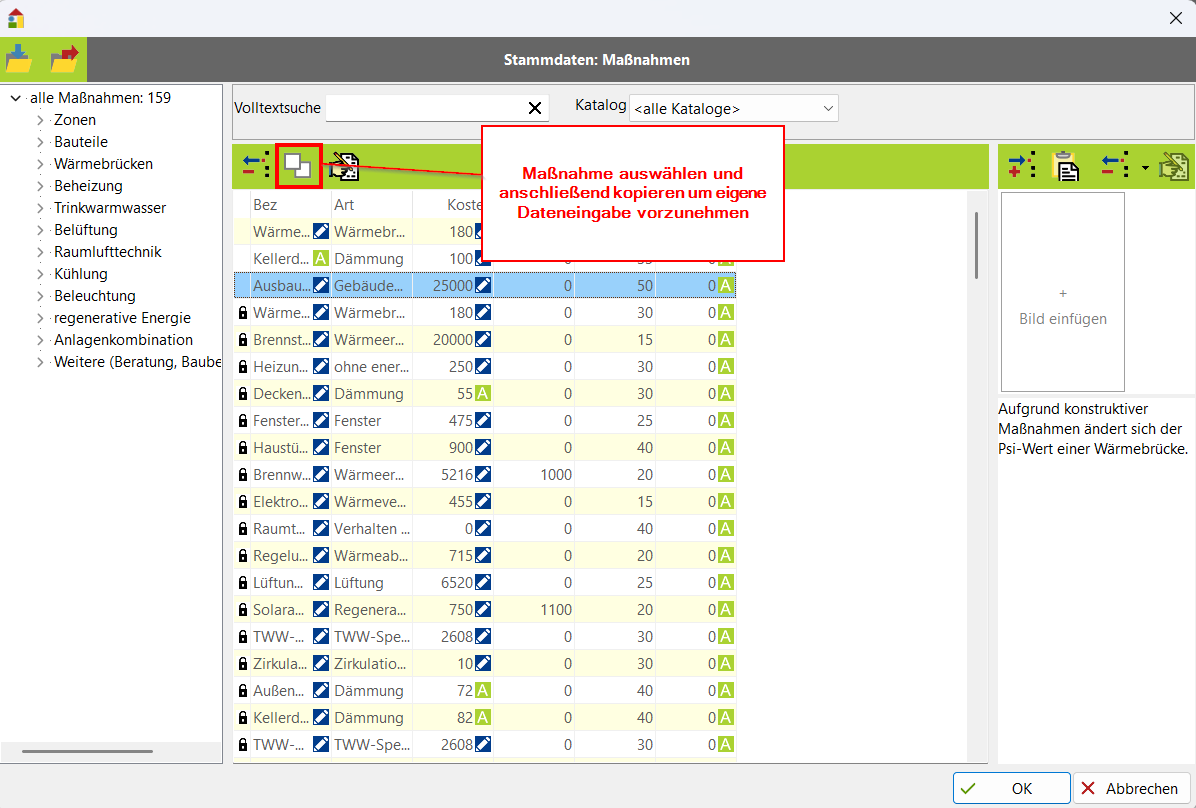Image resolution: width=1196 pixels, height=808 pixels.
Task: Click the lock icon on the Brennst… row
Action: pyautogui.click(x=242, y=340)
